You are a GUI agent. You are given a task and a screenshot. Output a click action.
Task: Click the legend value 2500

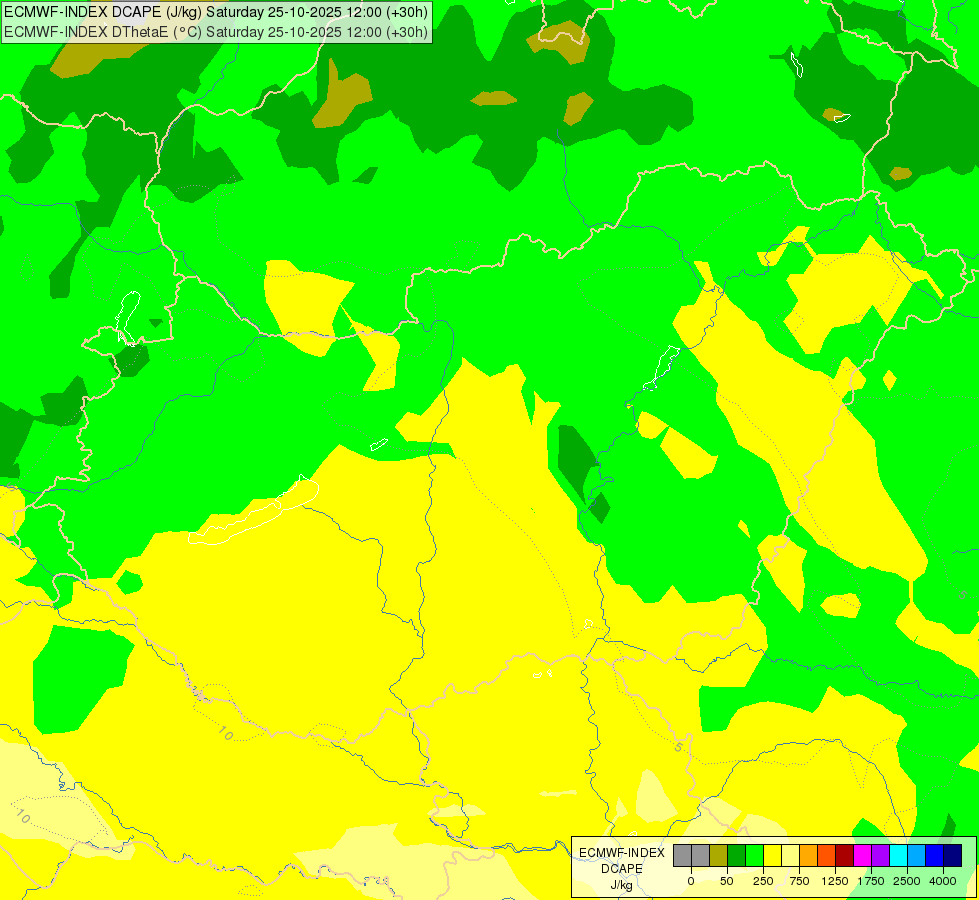[907, 881]
